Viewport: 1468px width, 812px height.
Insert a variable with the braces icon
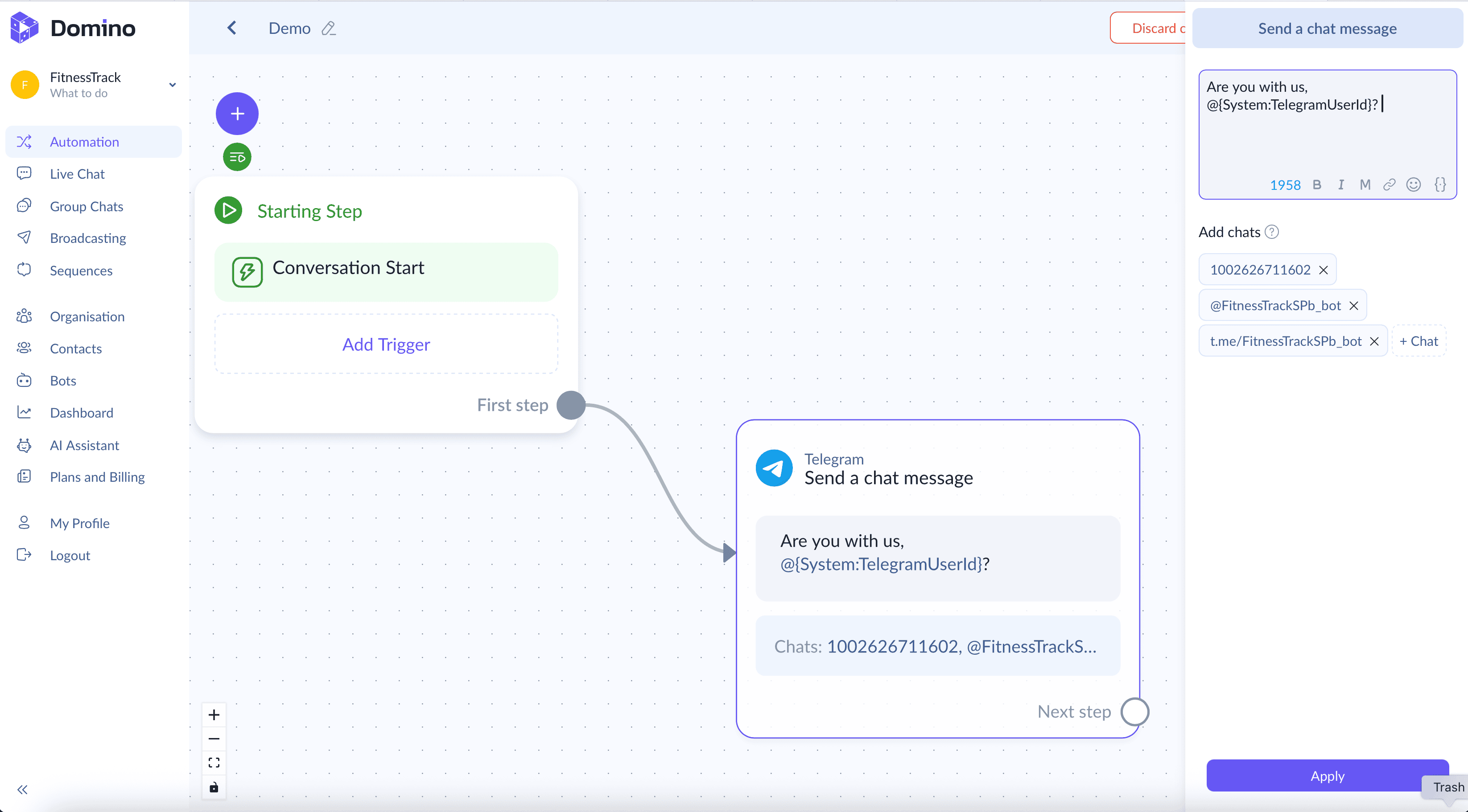(1440, 185)
